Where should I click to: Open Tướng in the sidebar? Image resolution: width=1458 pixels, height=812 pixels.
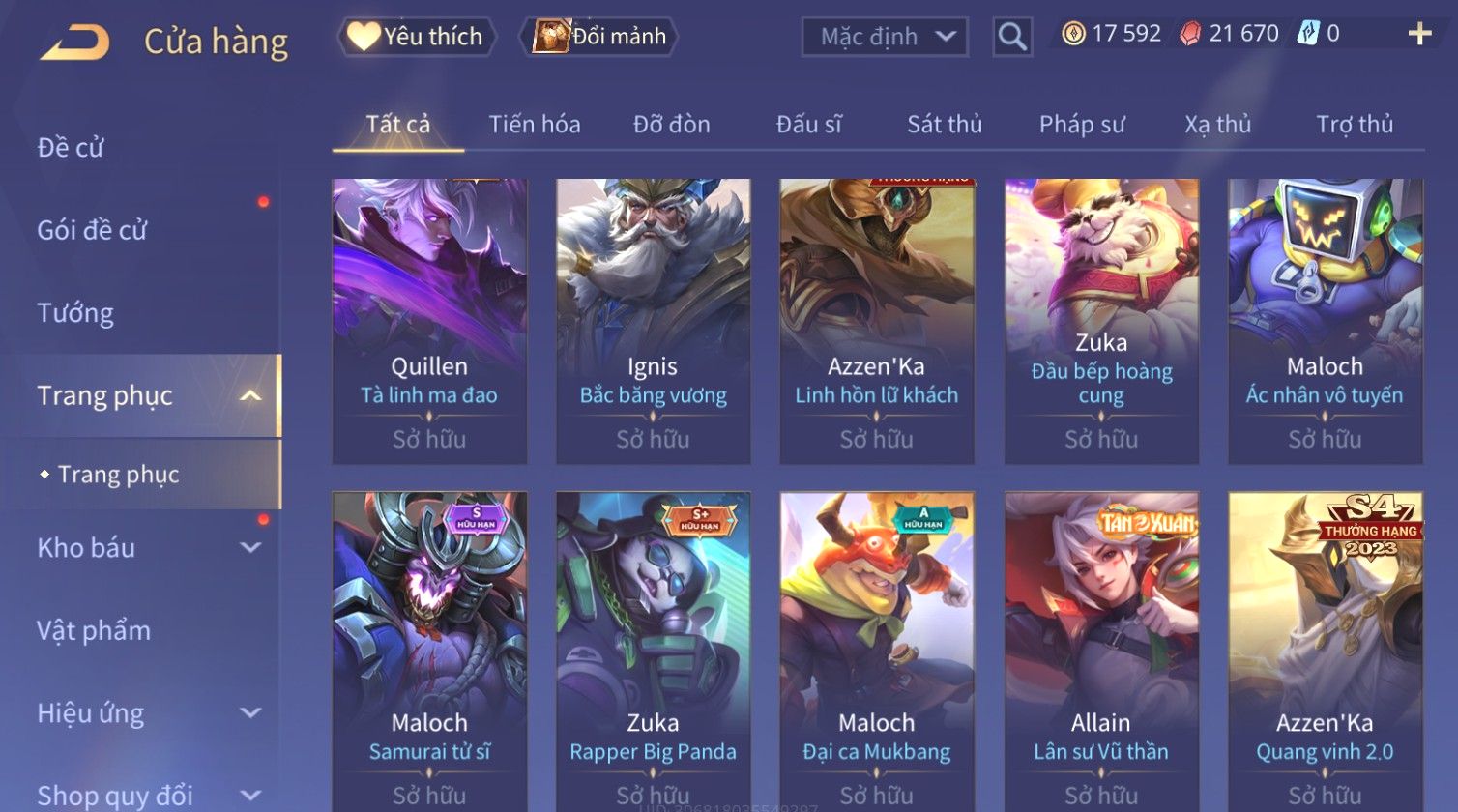(75, 313)
